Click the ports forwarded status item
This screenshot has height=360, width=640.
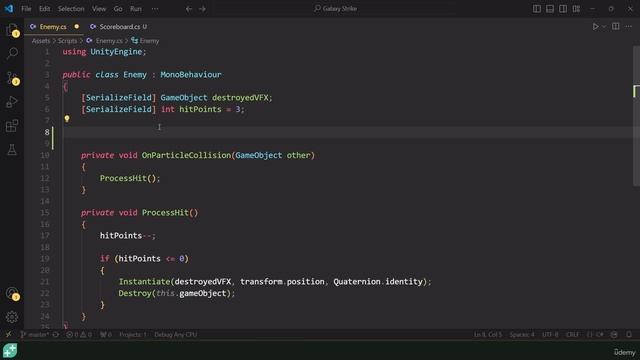pyautogui.click(x=106, y=335)
